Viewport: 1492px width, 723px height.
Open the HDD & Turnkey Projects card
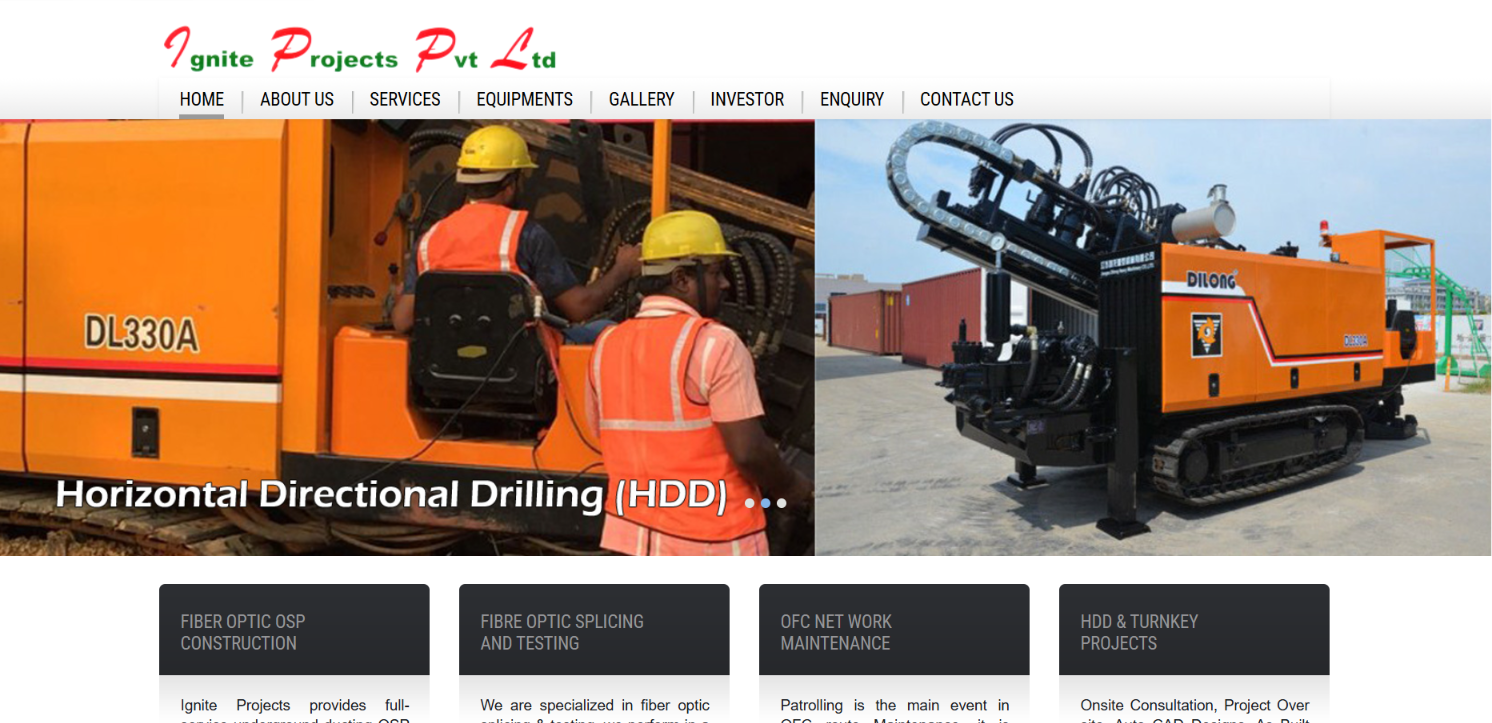(x=1194, y=630)
